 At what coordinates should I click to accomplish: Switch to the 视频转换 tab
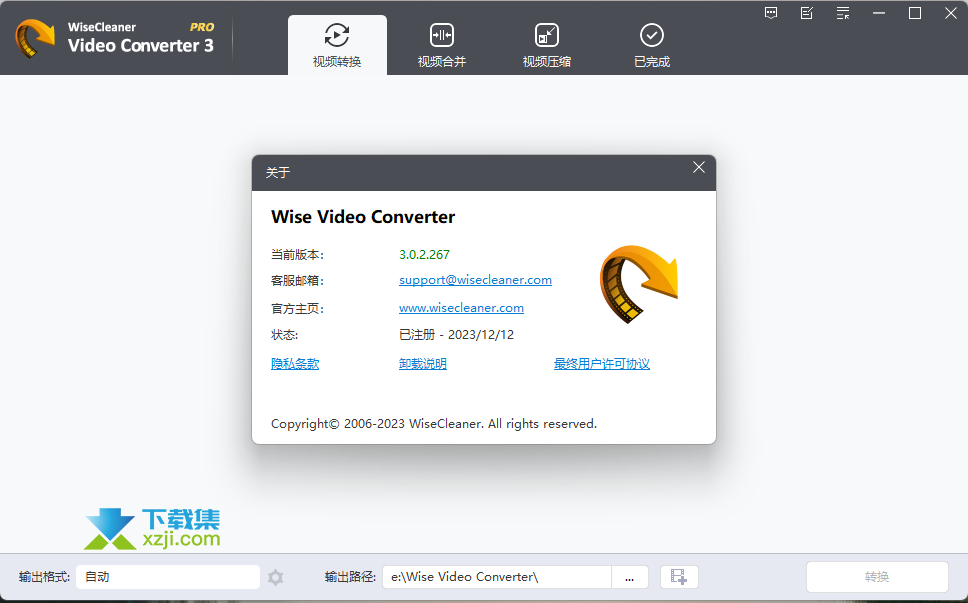tap(337, 45)
